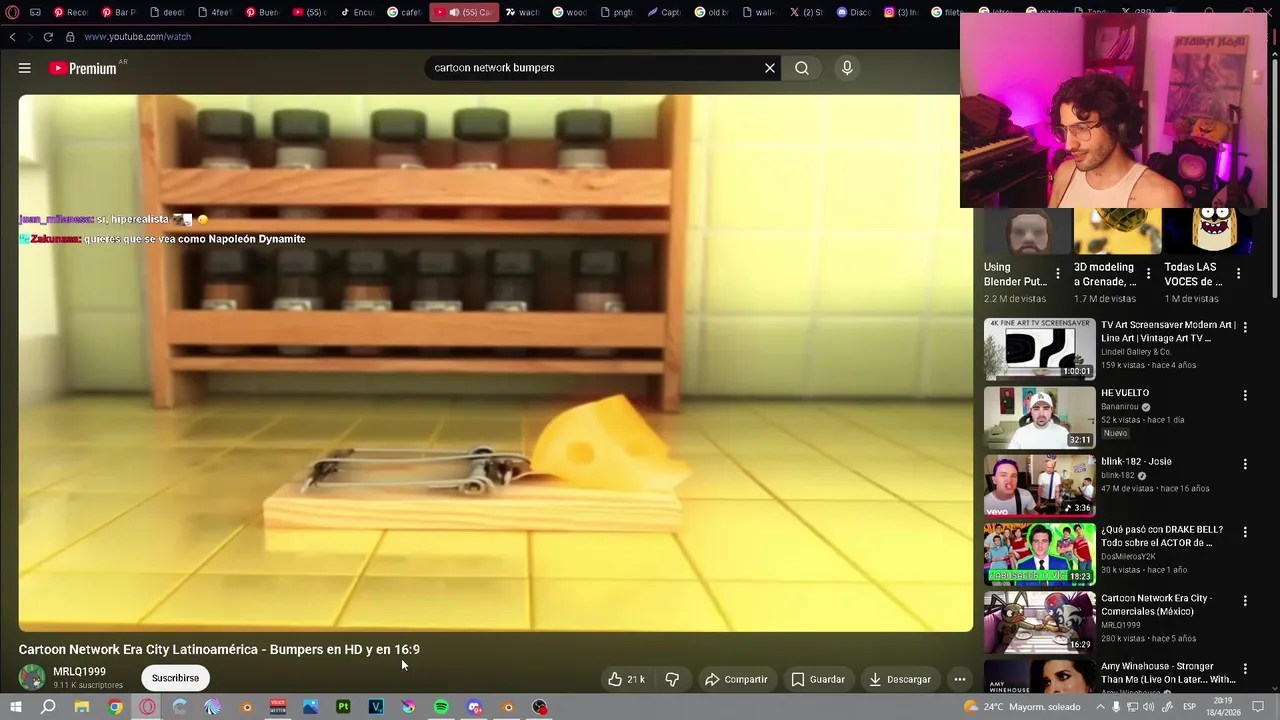Switch to the 'Encu' TikTok tab
Screen dimensions: 1280x720
click(x=357, y=12)
